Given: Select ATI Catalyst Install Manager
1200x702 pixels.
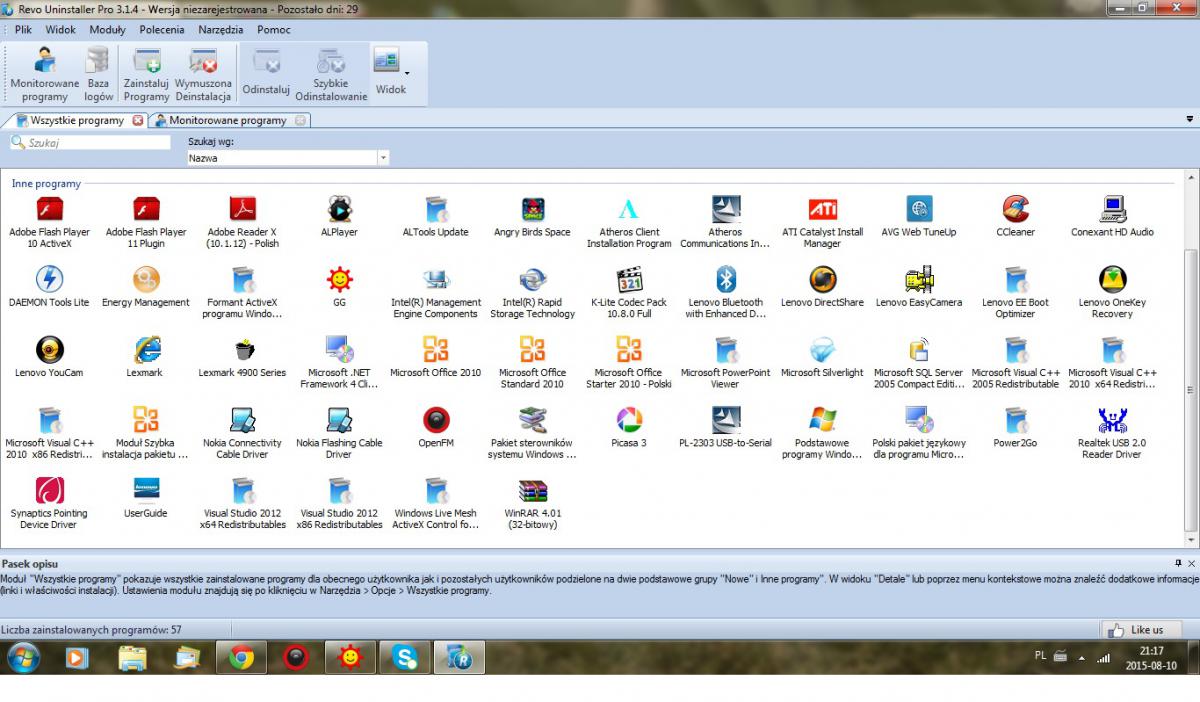Looking at the screenshot, I should pyautogui.click(x=823, y=222).
